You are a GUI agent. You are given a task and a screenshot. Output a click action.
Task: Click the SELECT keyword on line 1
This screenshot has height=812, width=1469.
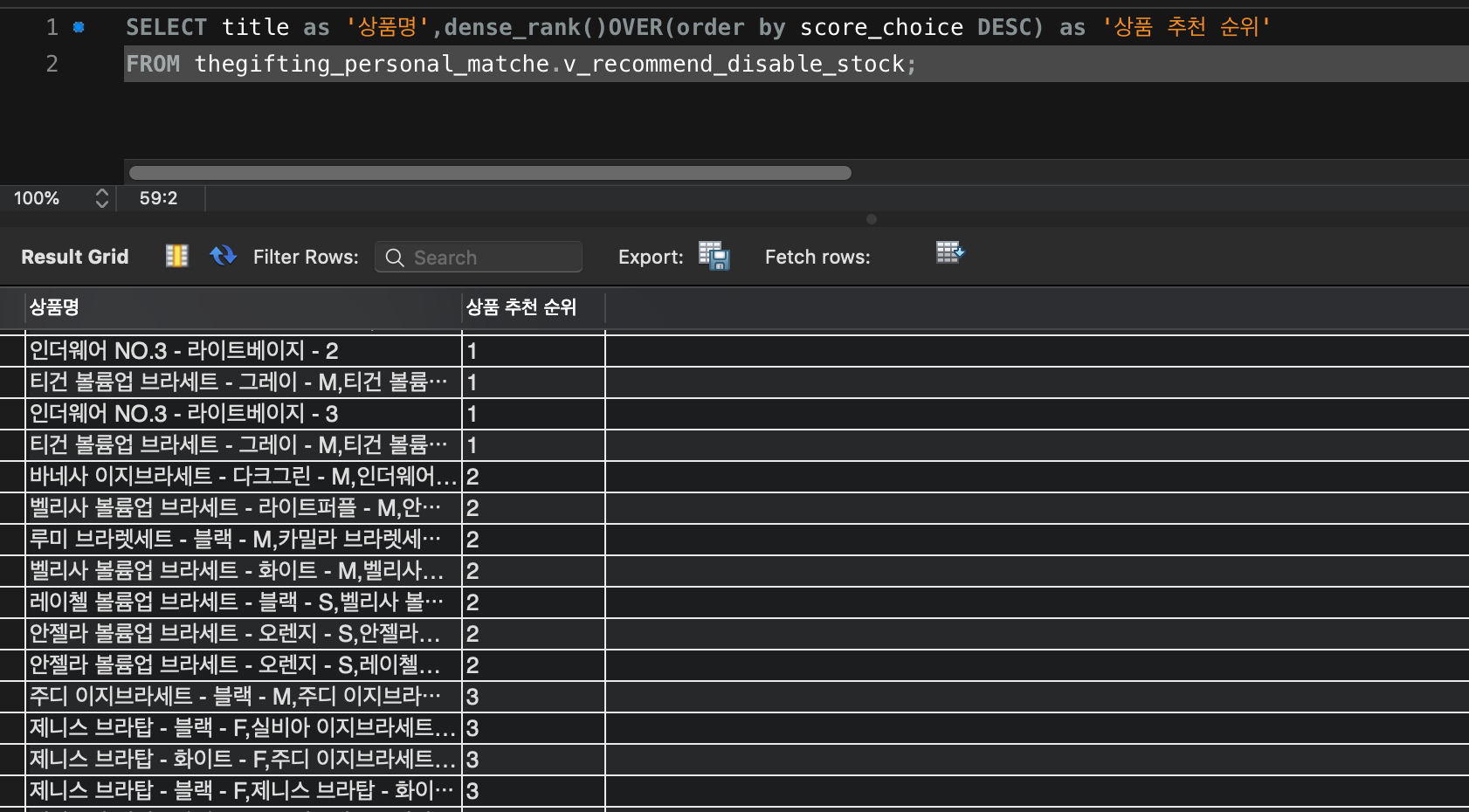pos(166,27)
